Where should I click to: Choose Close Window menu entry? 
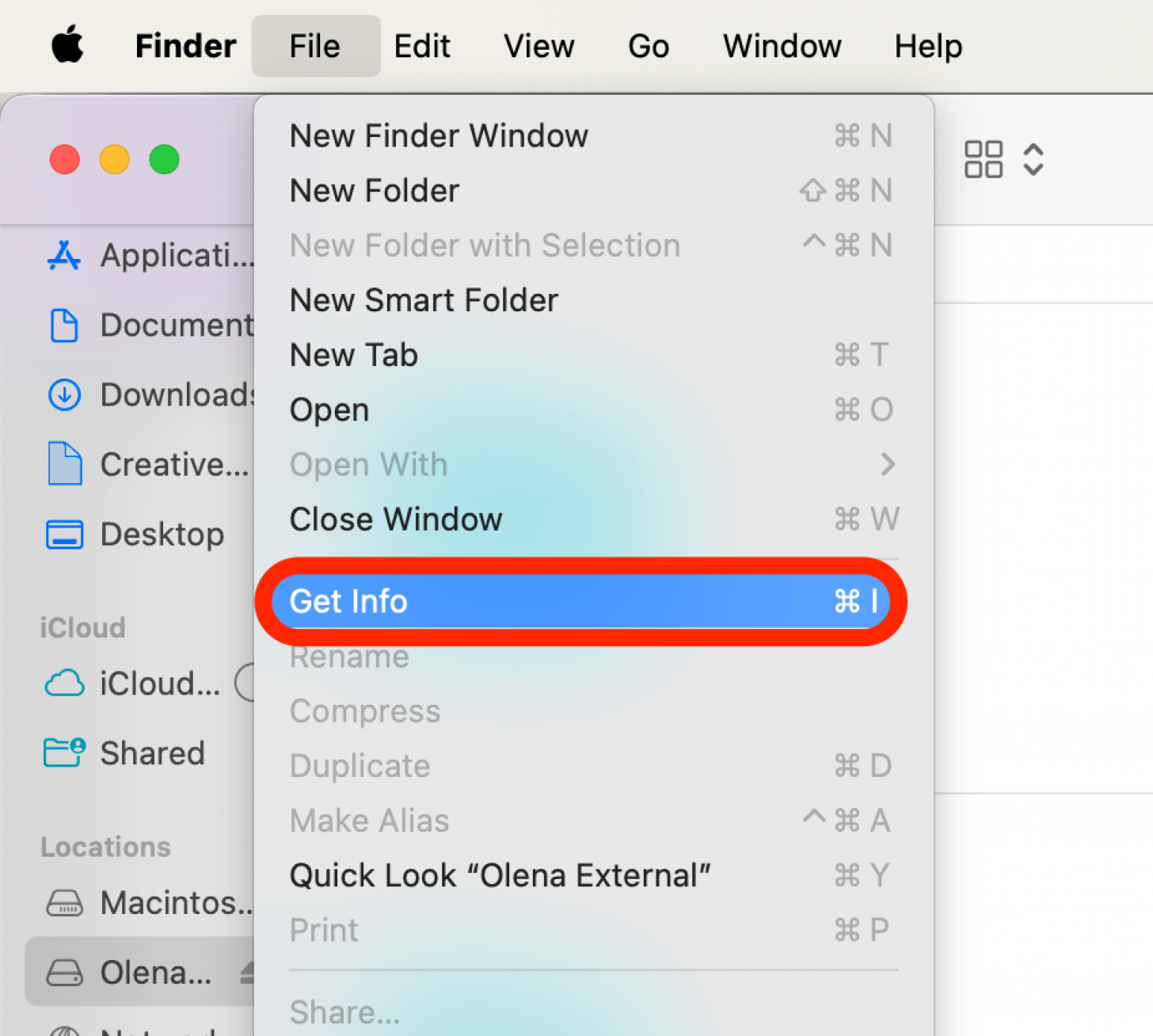coord(396,520)
